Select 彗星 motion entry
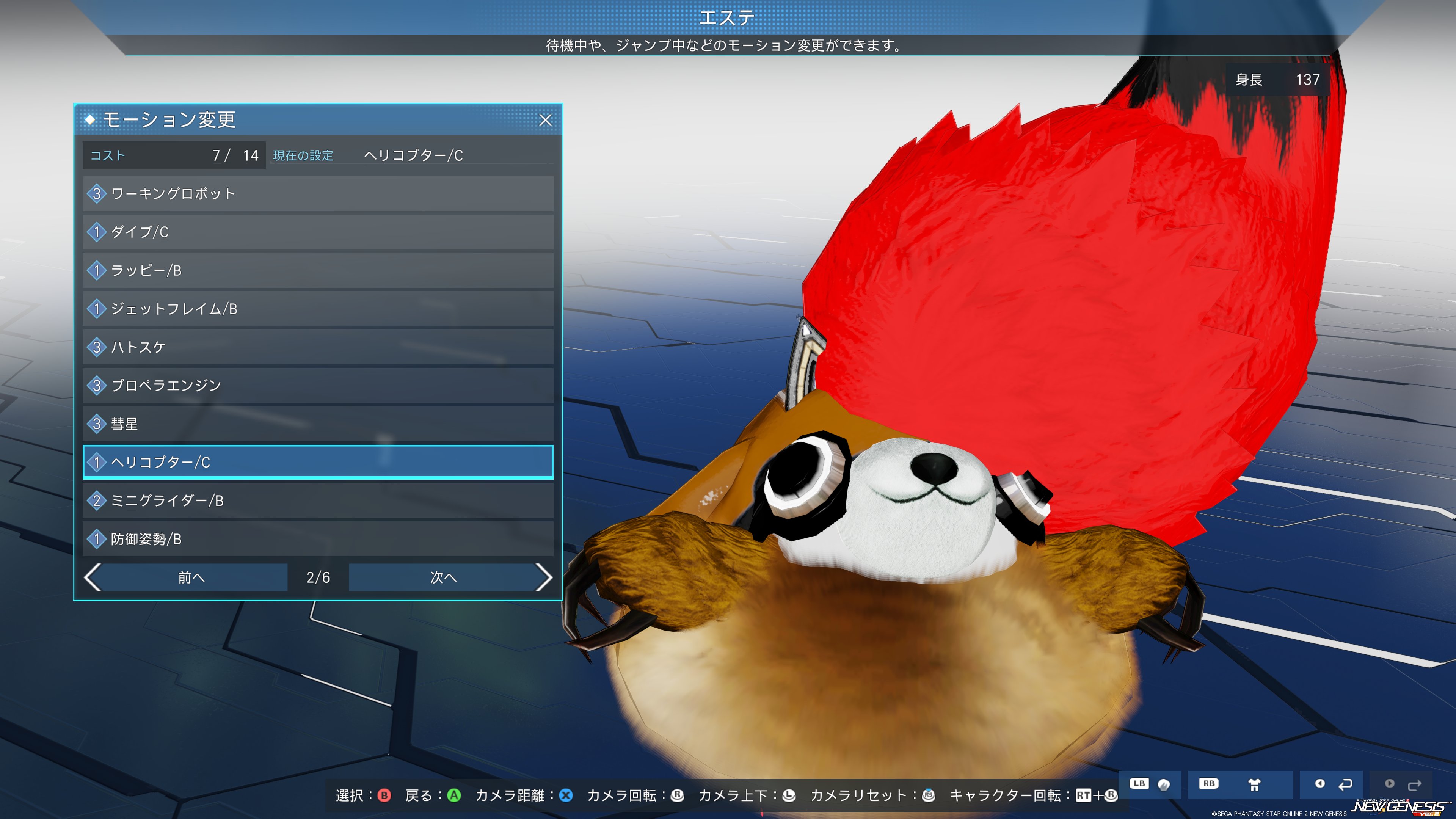Image resolution: width=1456 pixels, height=819 pixels. [x=318, y=424]
